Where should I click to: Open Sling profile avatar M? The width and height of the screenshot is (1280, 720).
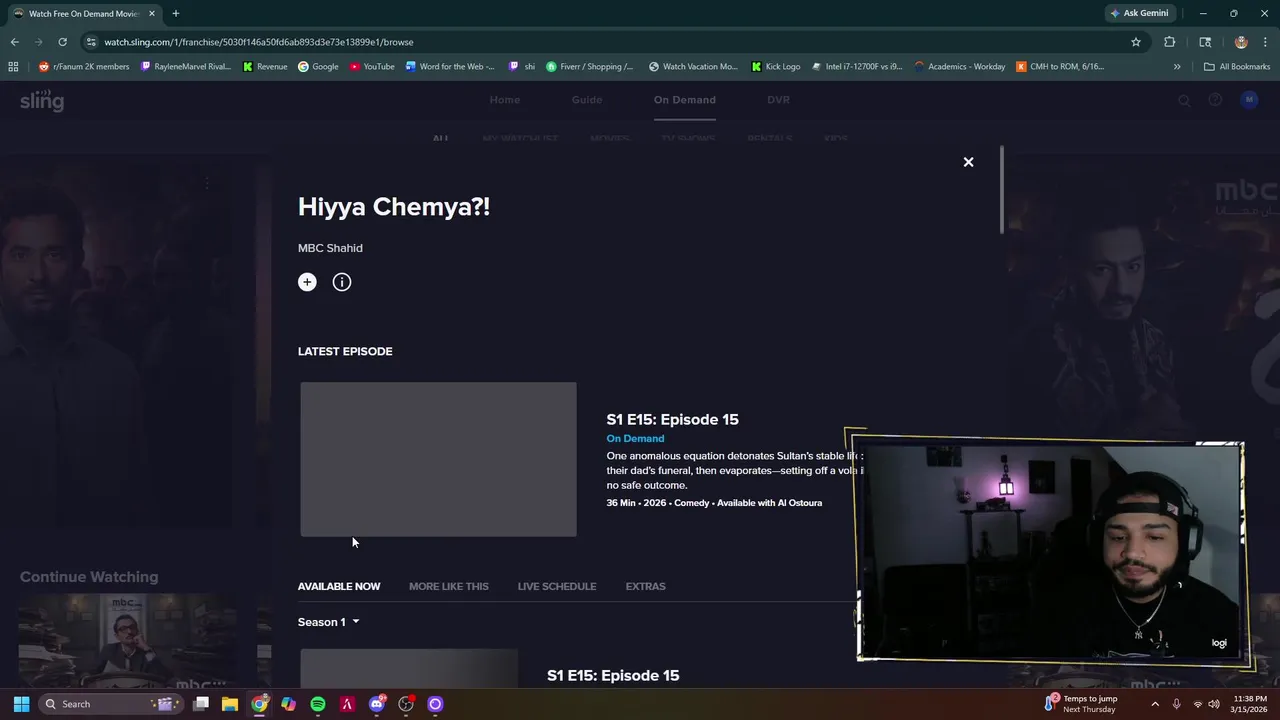tap(1249, 100)
